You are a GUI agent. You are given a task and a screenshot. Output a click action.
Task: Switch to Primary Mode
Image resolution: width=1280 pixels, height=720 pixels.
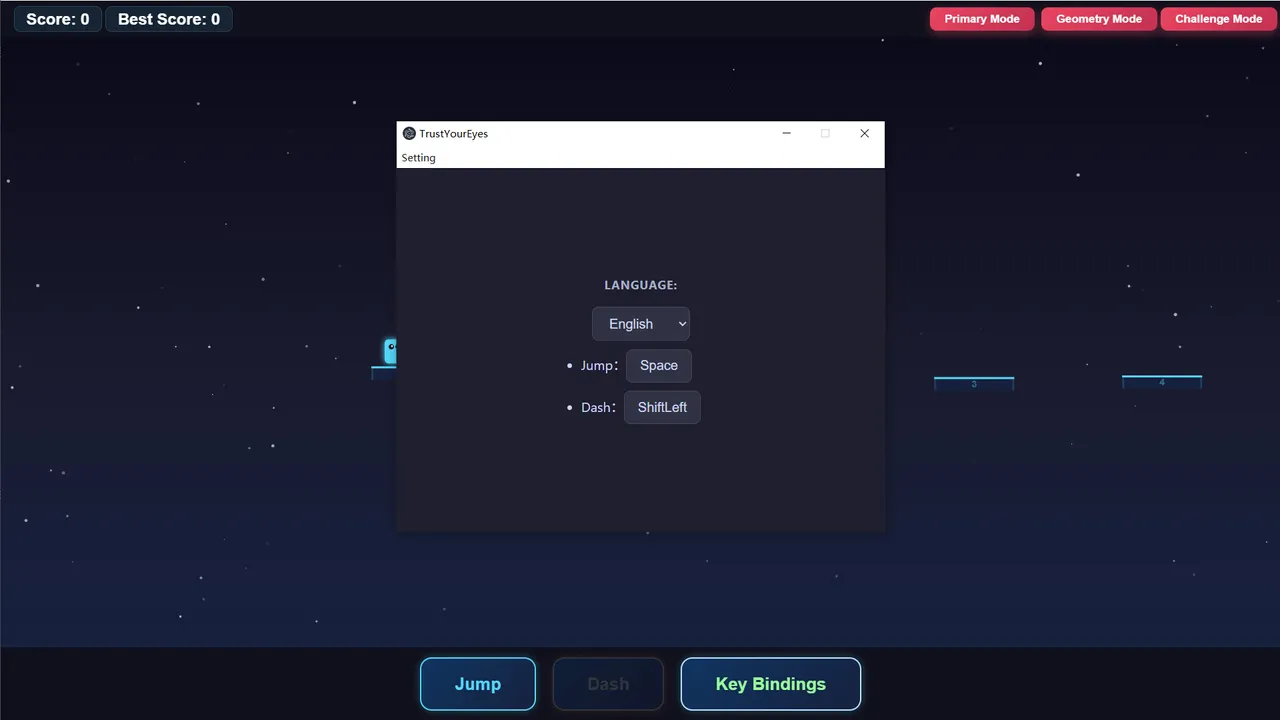[x=982, y=19]
